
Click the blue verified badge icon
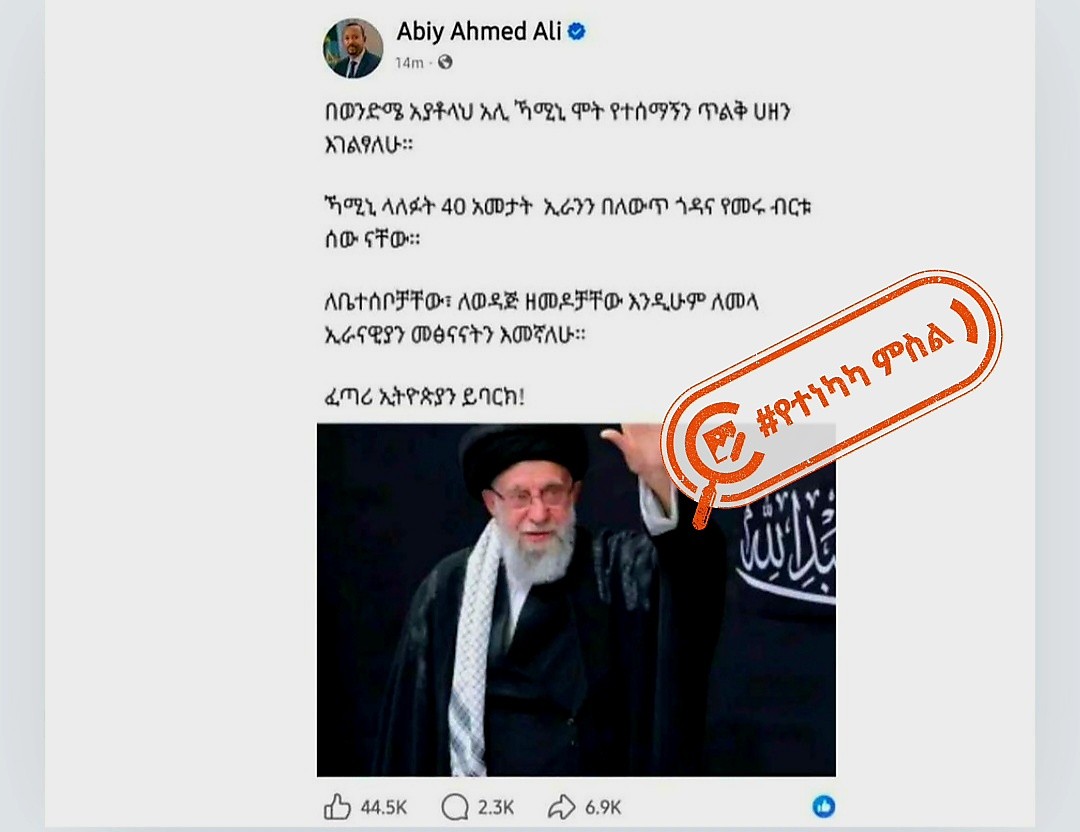coord(577,32)
